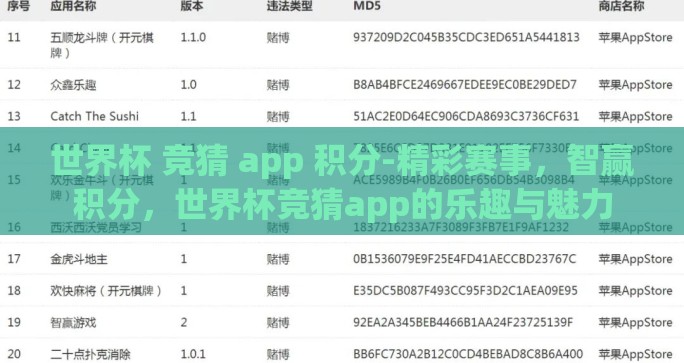Select app name 二十点扑克消除
This screenshot has width=684, height=363.
click(x=90, y=354)
